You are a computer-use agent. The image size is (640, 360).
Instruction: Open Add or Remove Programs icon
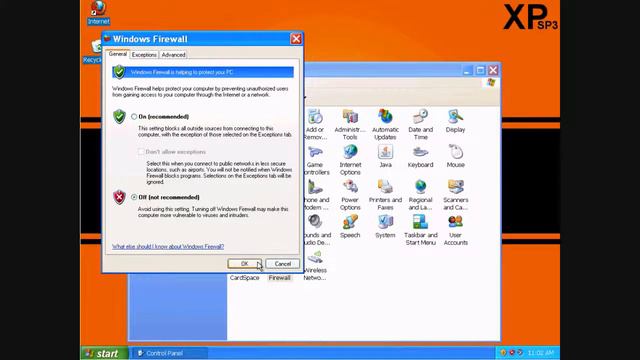click(x=315, y=117)
